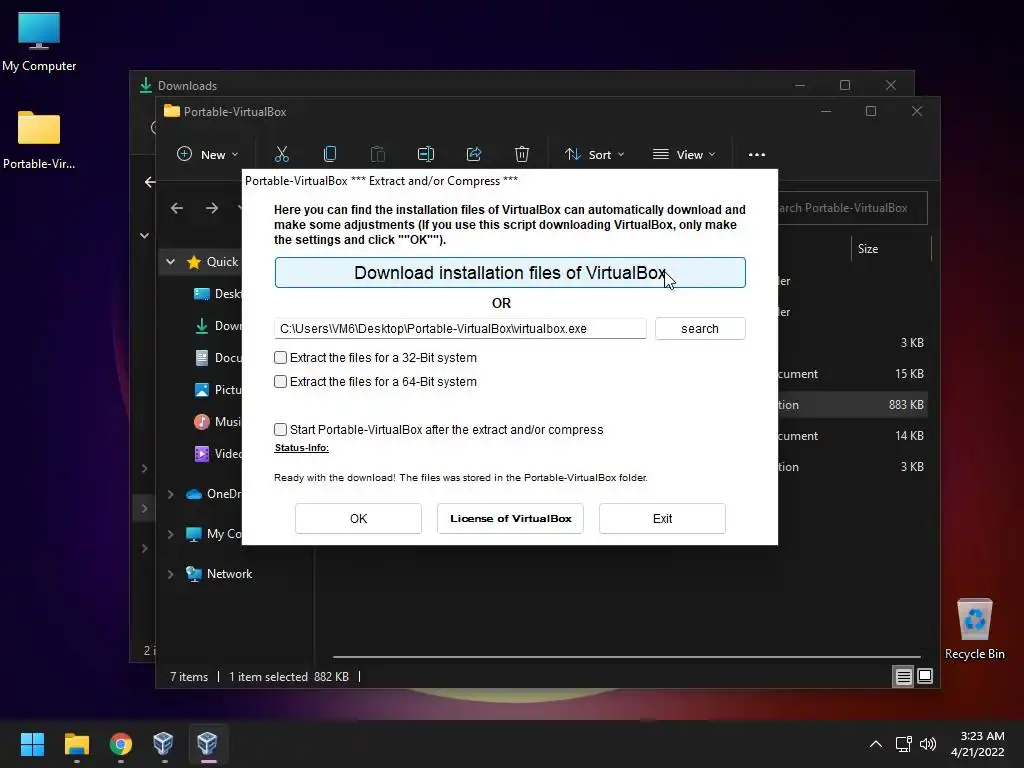Click the network tray icon

(x=903, y=744)
